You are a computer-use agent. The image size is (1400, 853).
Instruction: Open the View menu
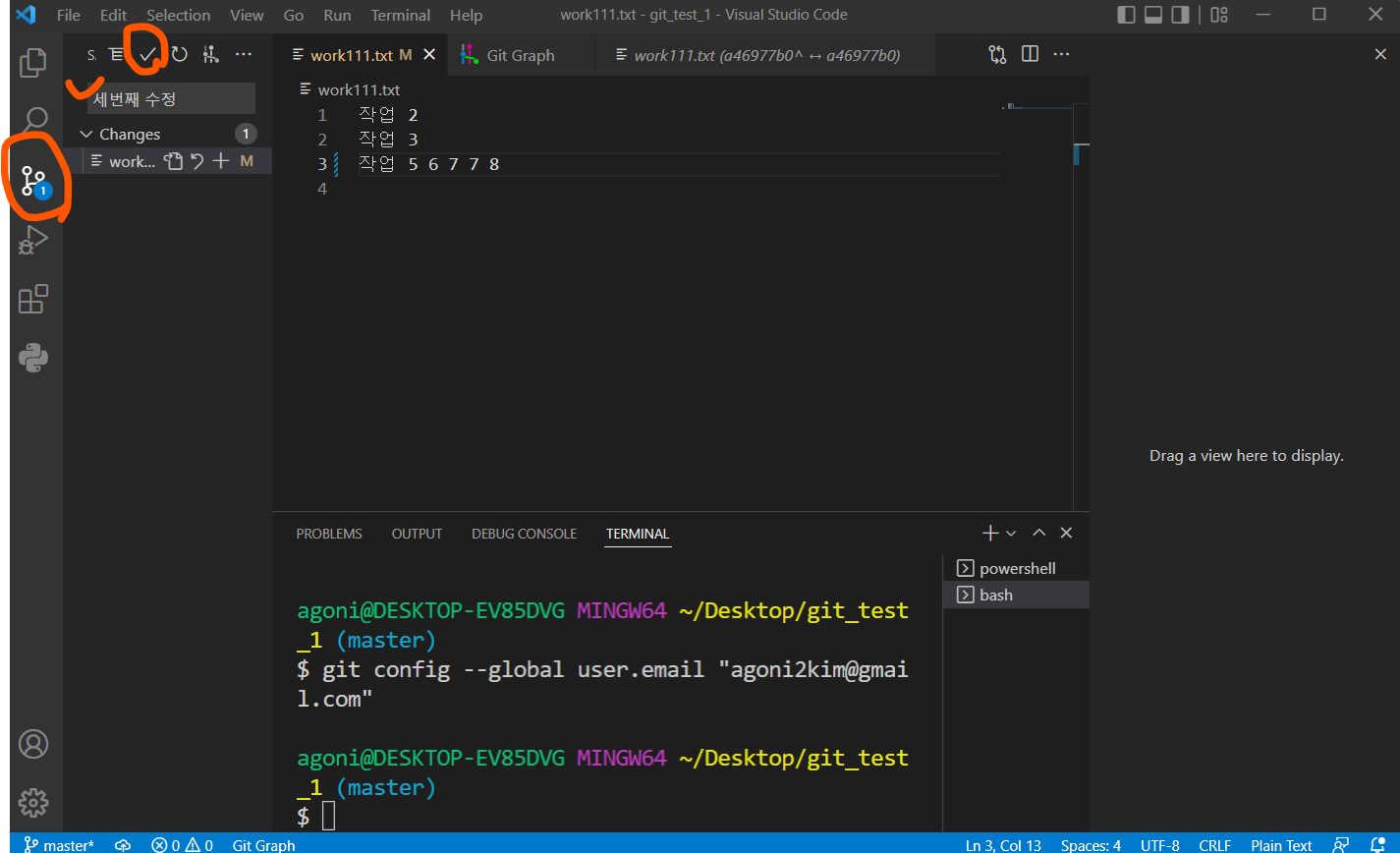(x=247, y=15)
